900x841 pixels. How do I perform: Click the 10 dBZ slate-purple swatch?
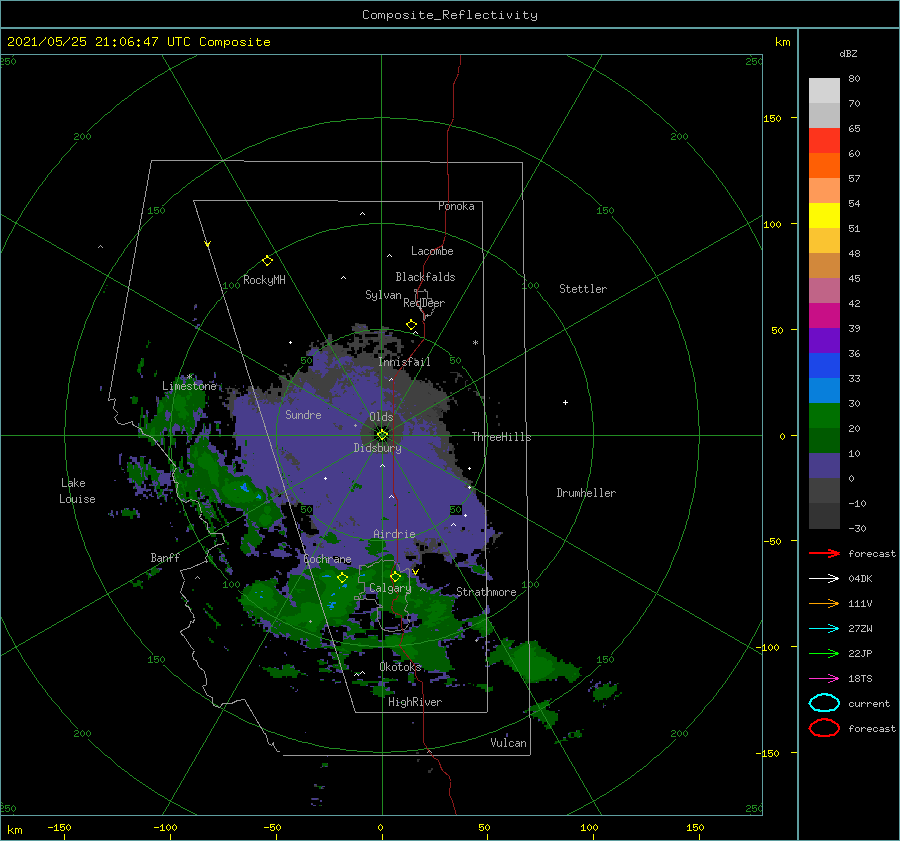coord(824,466)
